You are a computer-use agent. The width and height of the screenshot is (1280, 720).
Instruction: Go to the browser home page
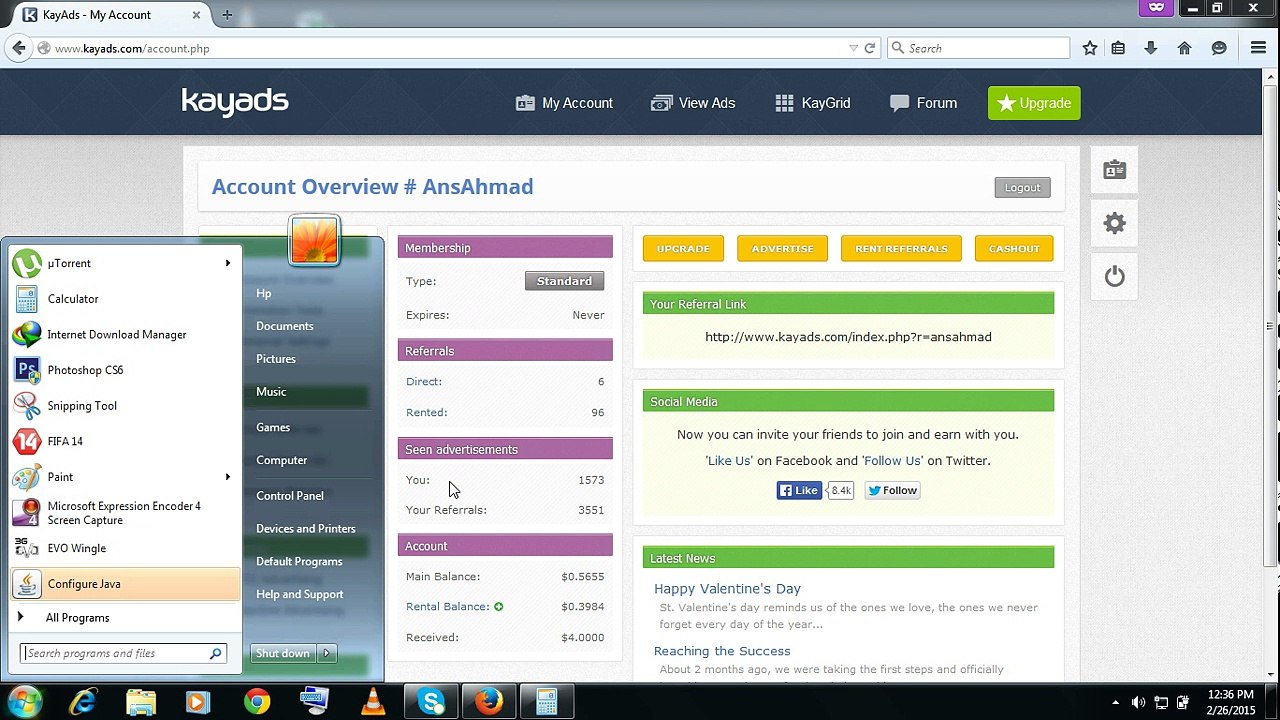click(x=1184, y=48)
